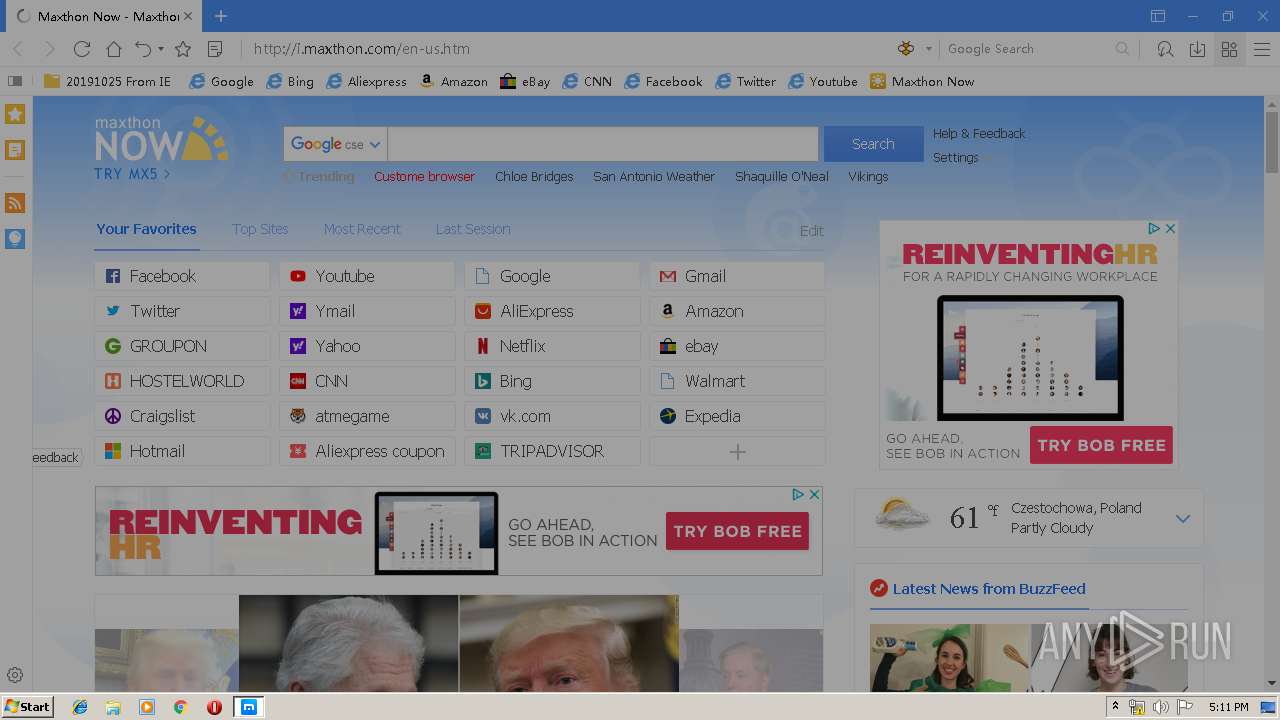
Task: Open the extensions grid icon
Action: point(1230,49)
